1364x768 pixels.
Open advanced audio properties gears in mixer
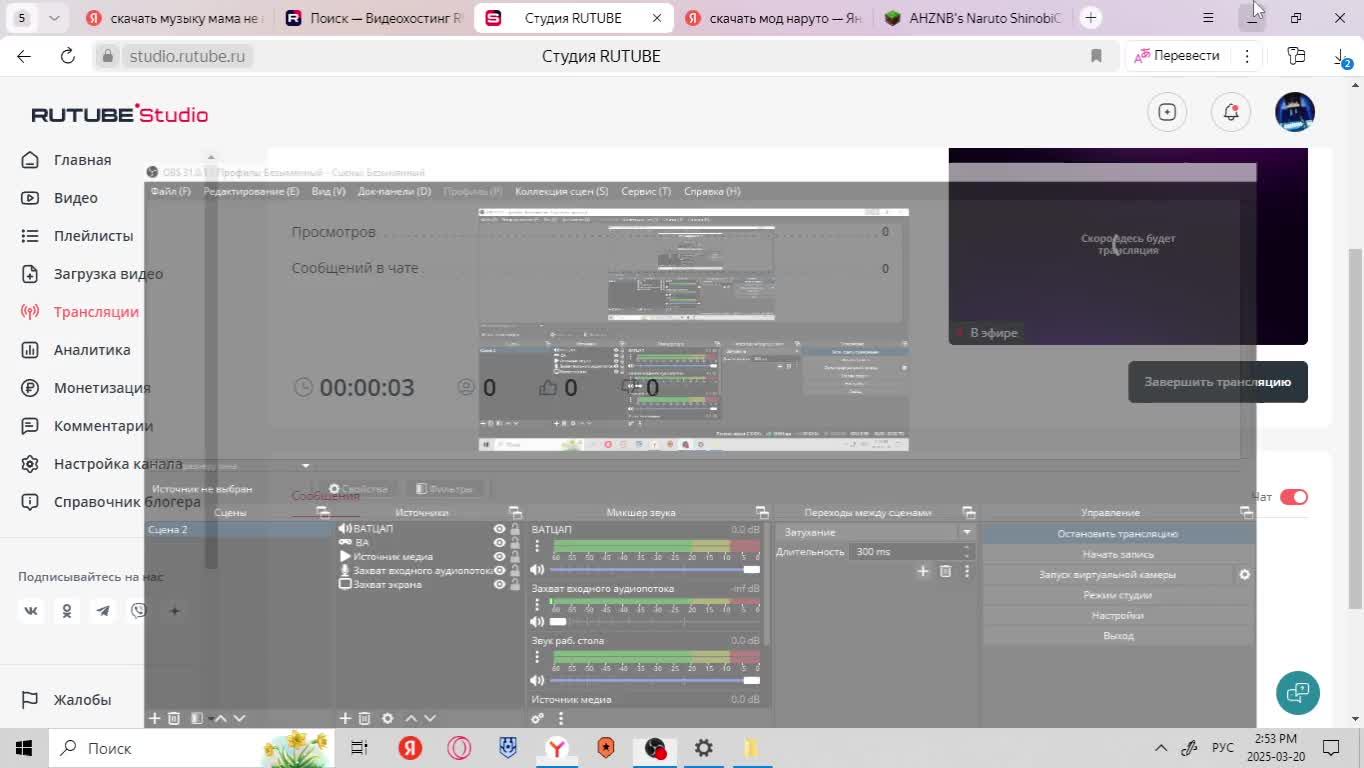coord(537,718)
